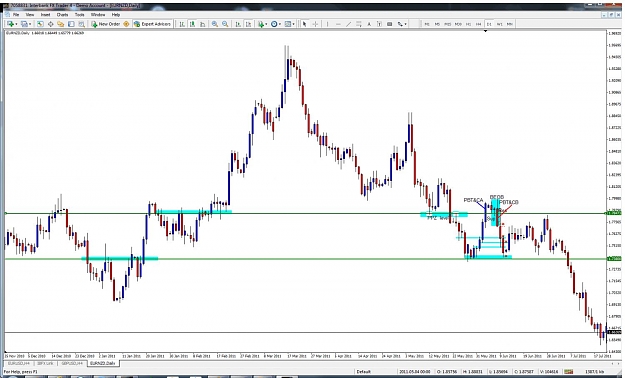Open the Charts menu
Image resolution: width=625 pixels, height=378 pixels.
point(63,14)
